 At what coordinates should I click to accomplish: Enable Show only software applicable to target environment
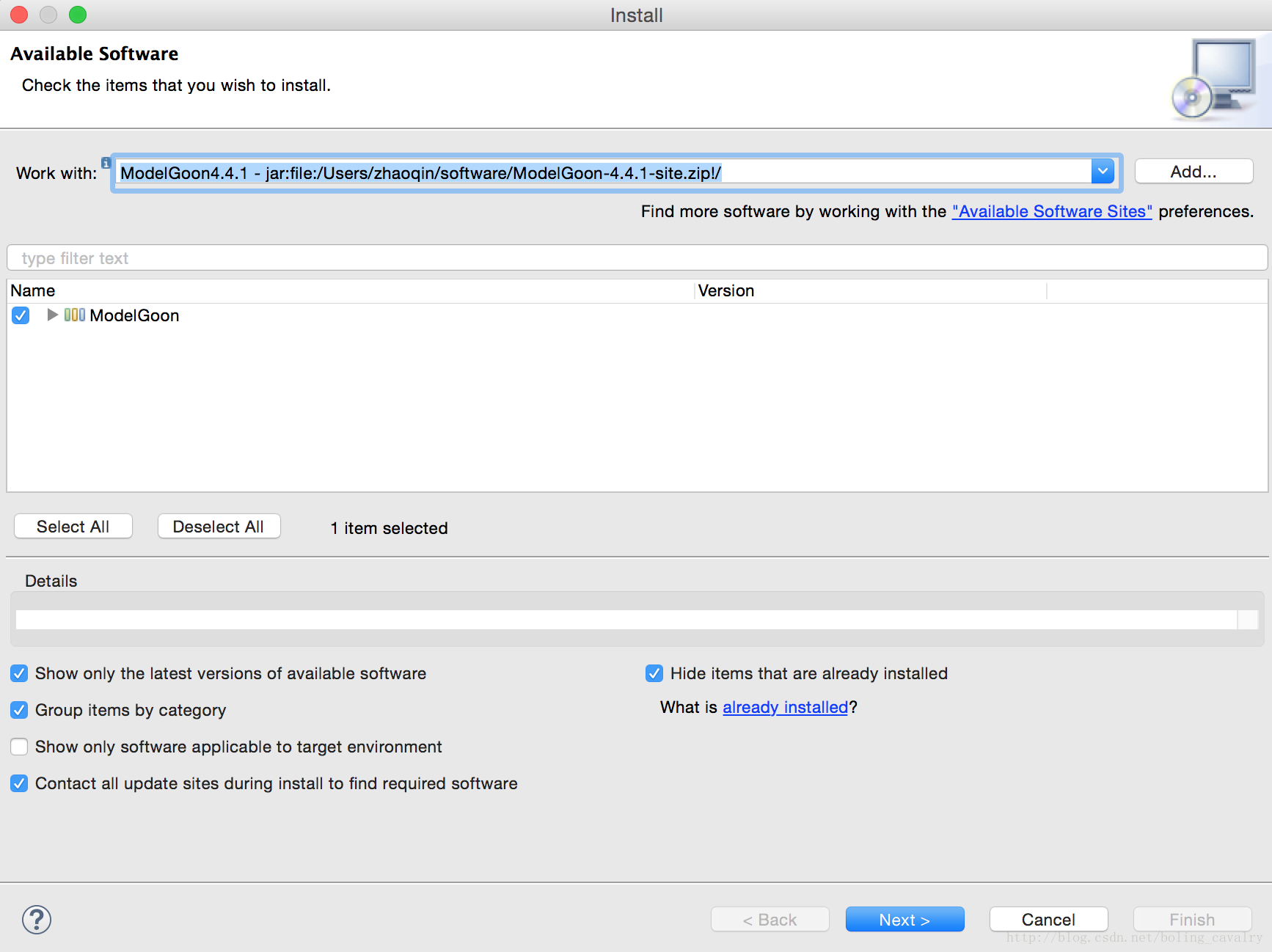click(x=19, y=747)
